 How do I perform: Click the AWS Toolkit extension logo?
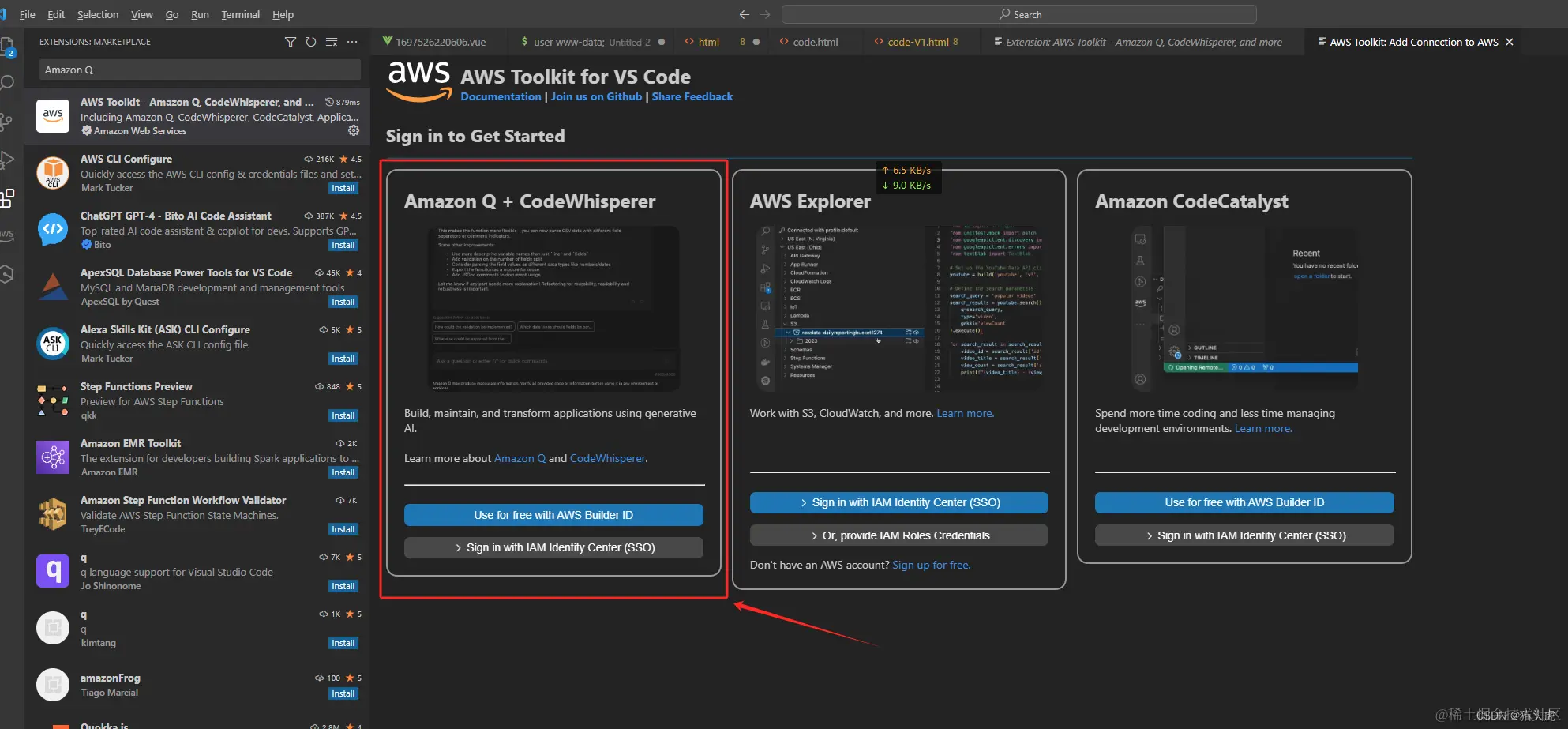click(x=53, y=115)
